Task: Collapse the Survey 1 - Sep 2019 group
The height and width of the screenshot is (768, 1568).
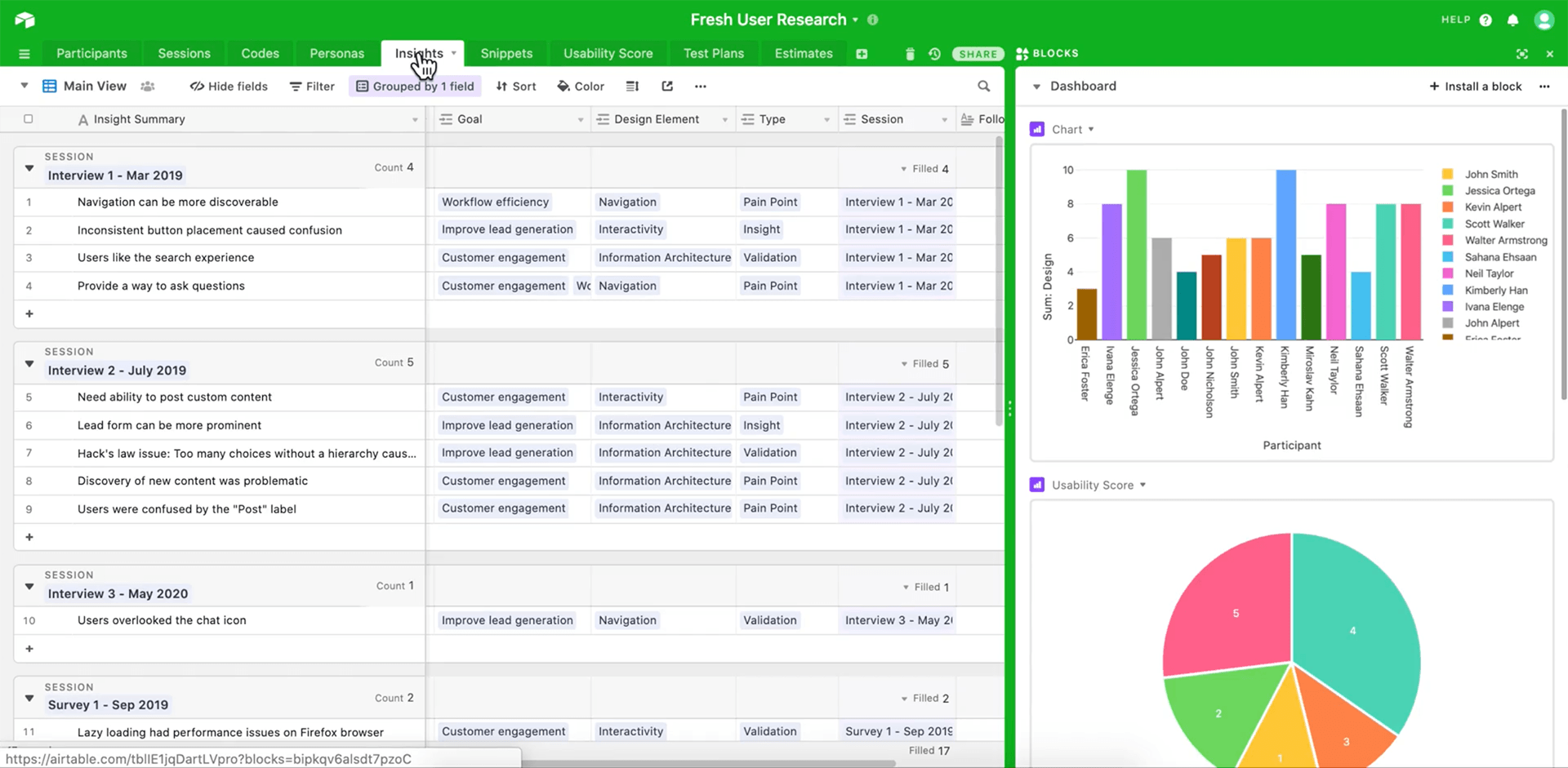Action: point(29,698)
